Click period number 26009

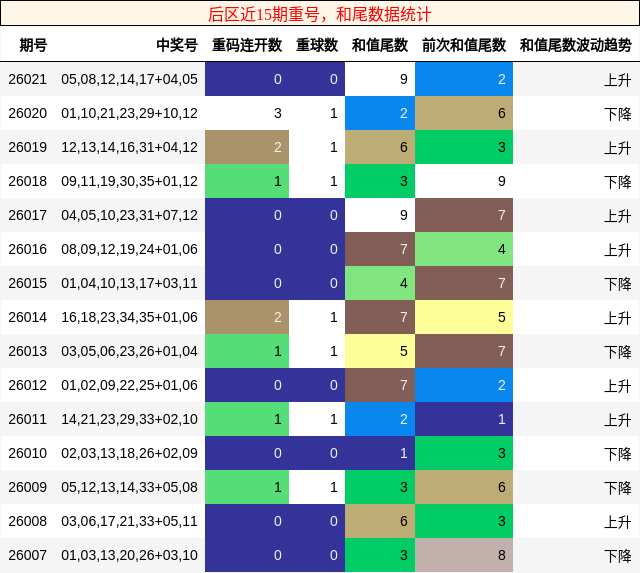[28, 487]
